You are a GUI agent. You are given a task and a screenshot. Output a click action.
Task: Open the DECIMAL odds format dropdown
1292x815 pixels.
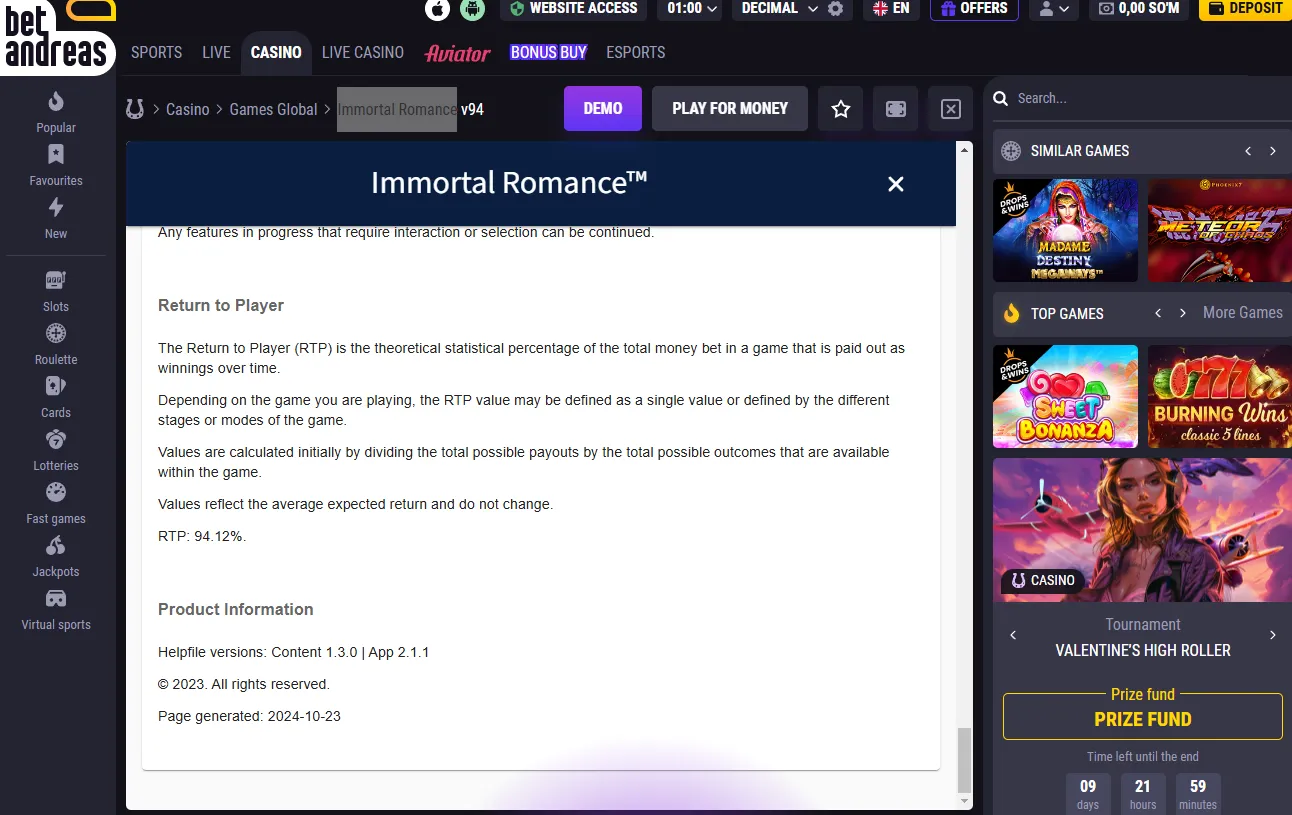coord(780,9)
